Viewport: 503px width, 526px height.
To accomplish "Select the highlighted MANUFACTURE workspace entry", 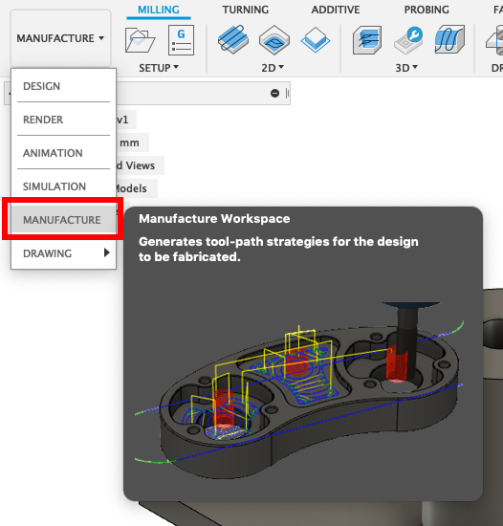I will [x=63, y=220].
